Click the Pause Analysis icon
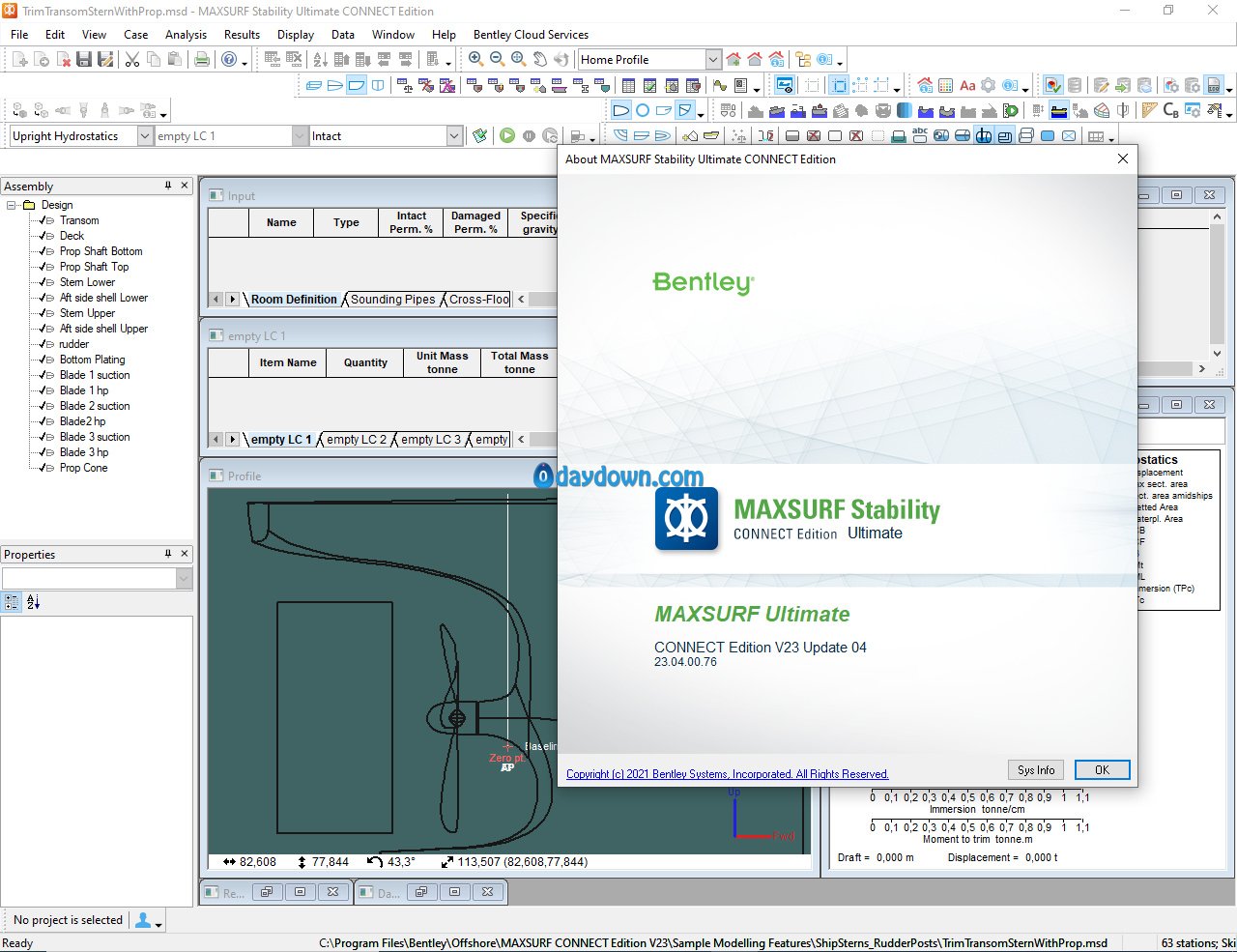1237x952 pixels. (529, 136)
